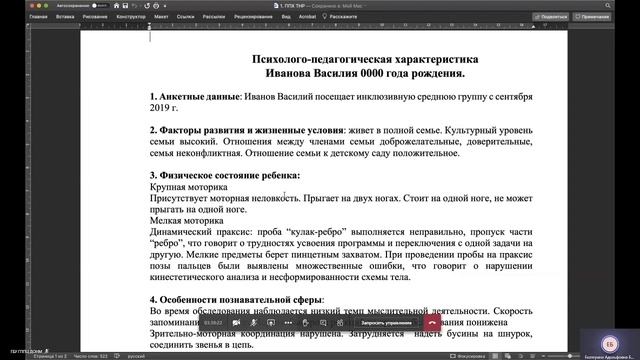Toggle the muted microphone in call toolbar
This screenshot has width=640, height=360.
[253, 323]
